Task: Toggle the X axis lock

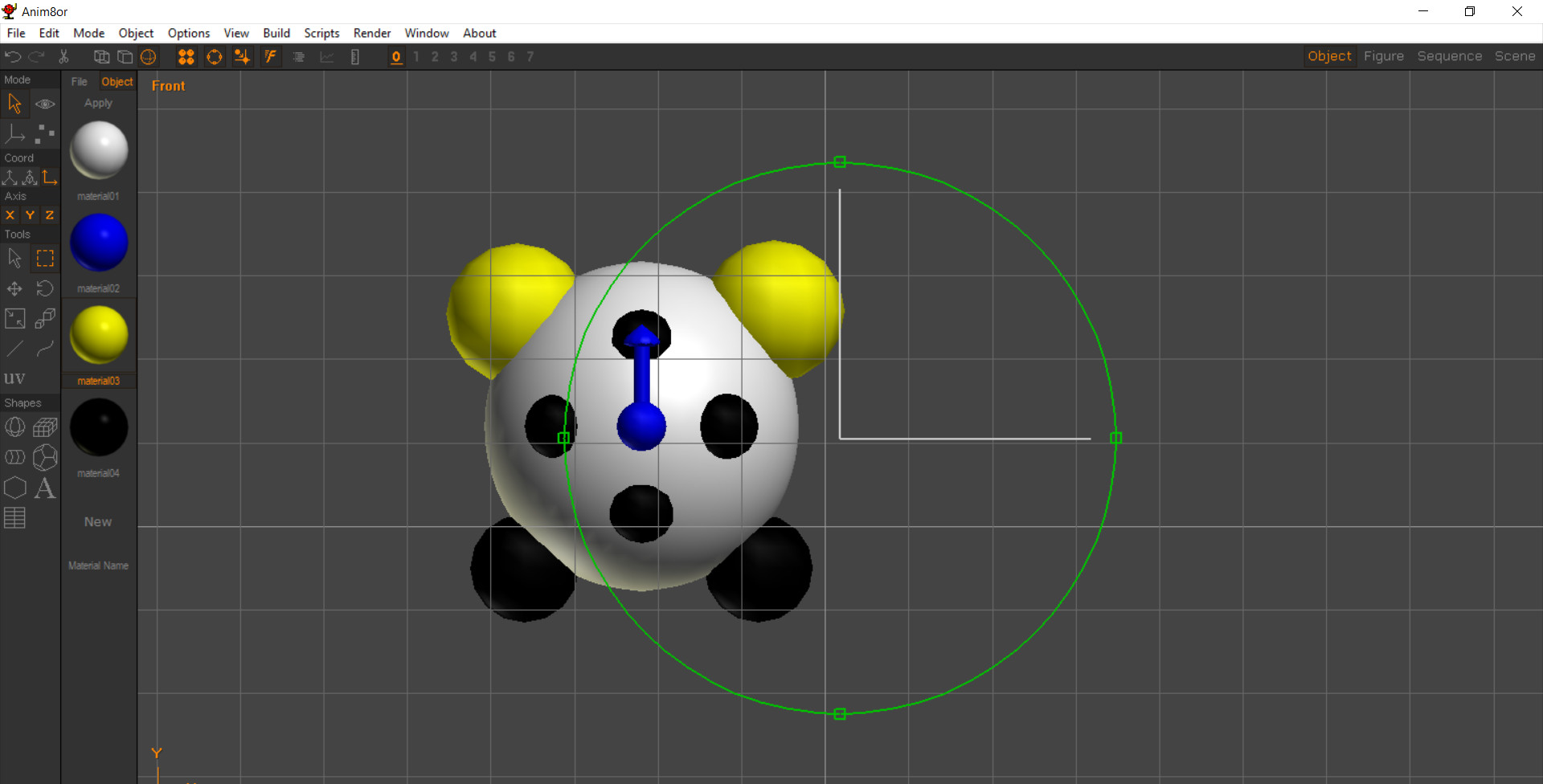Action: click(x=10, y=215)
